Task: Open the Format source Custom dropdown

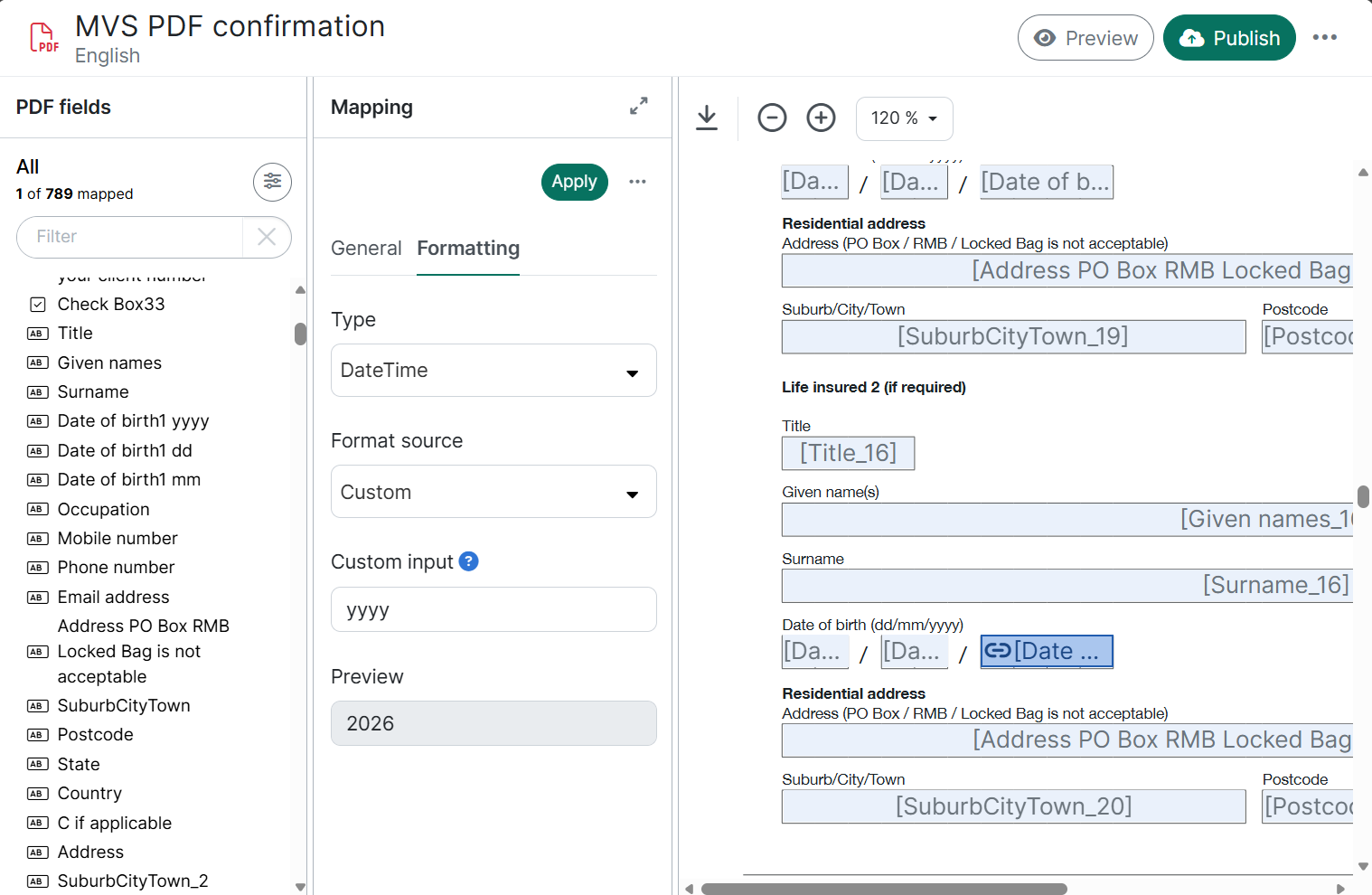Action: pyautogui.click(x=493, y=492)
